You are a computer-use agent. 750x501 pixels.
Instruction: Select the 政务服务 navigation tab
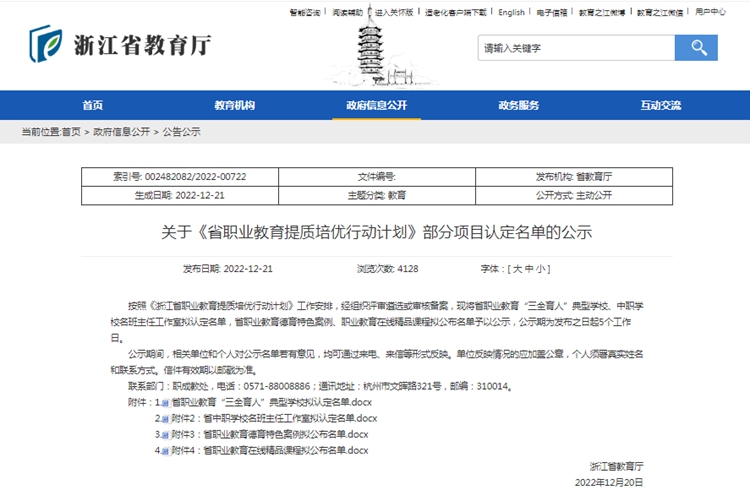(x=519, y=105)
